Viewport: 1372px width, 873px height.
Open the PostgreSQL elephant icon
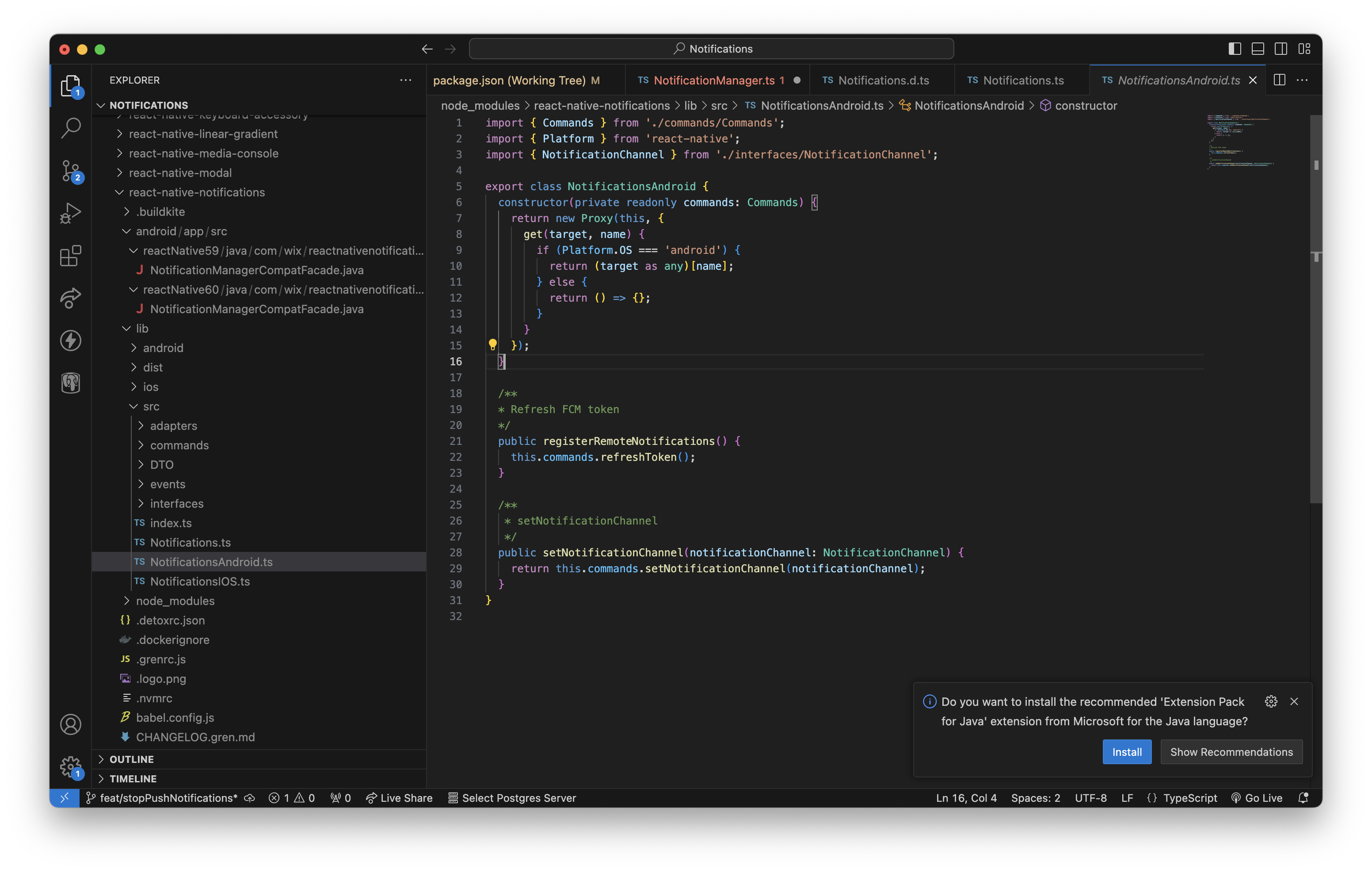(71, 383)
